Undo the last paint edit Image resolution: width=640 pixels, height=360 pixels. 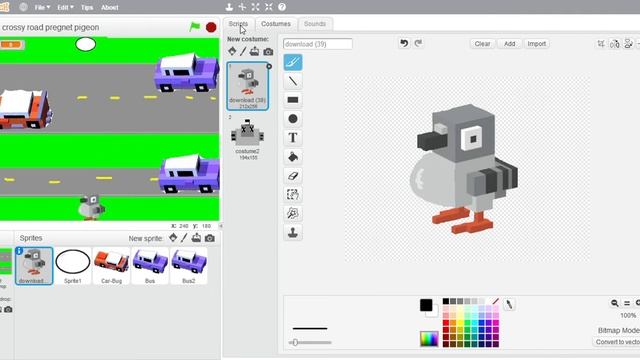pyautogui.click(x=404, y=43)
